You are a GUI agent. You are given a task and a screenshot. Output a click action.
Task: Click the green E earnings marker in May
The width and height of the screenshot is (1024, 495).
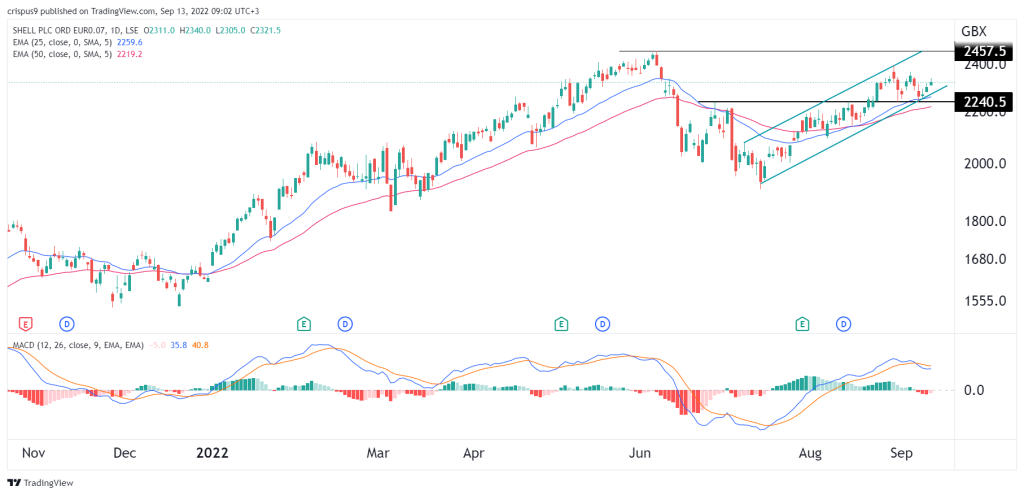pos(560,323)
